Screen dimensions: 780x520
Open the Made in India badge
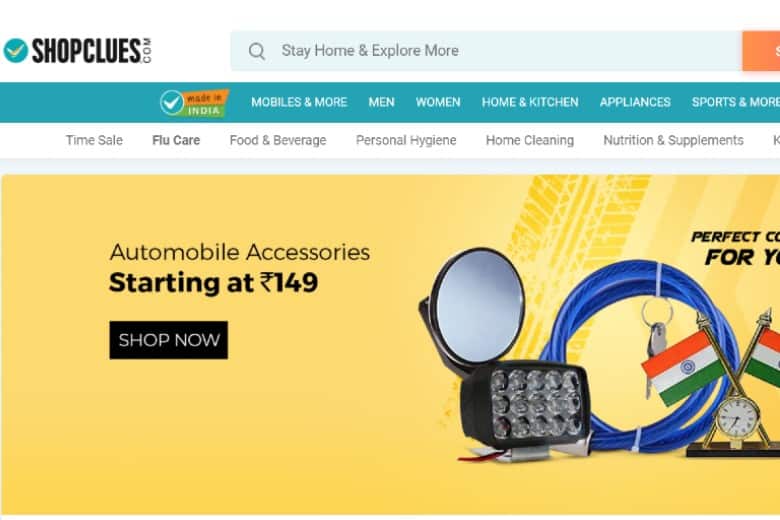point(194,103)
